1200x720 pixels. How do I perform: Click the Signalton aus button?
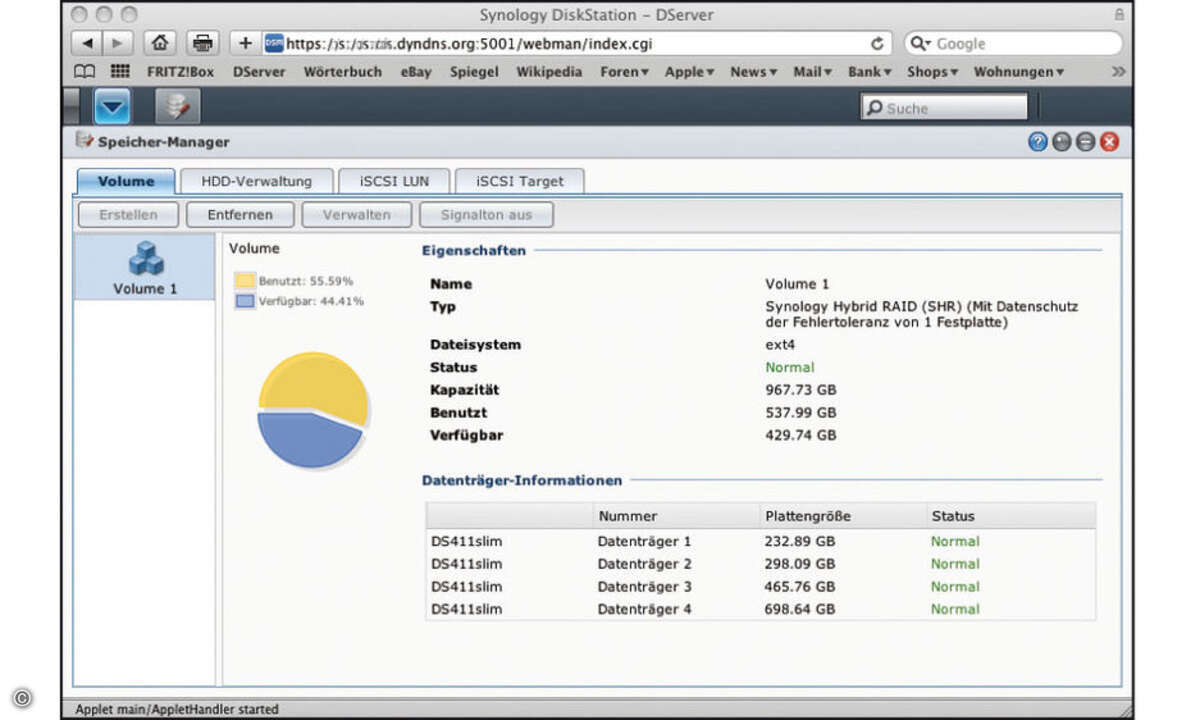[485, 215]
